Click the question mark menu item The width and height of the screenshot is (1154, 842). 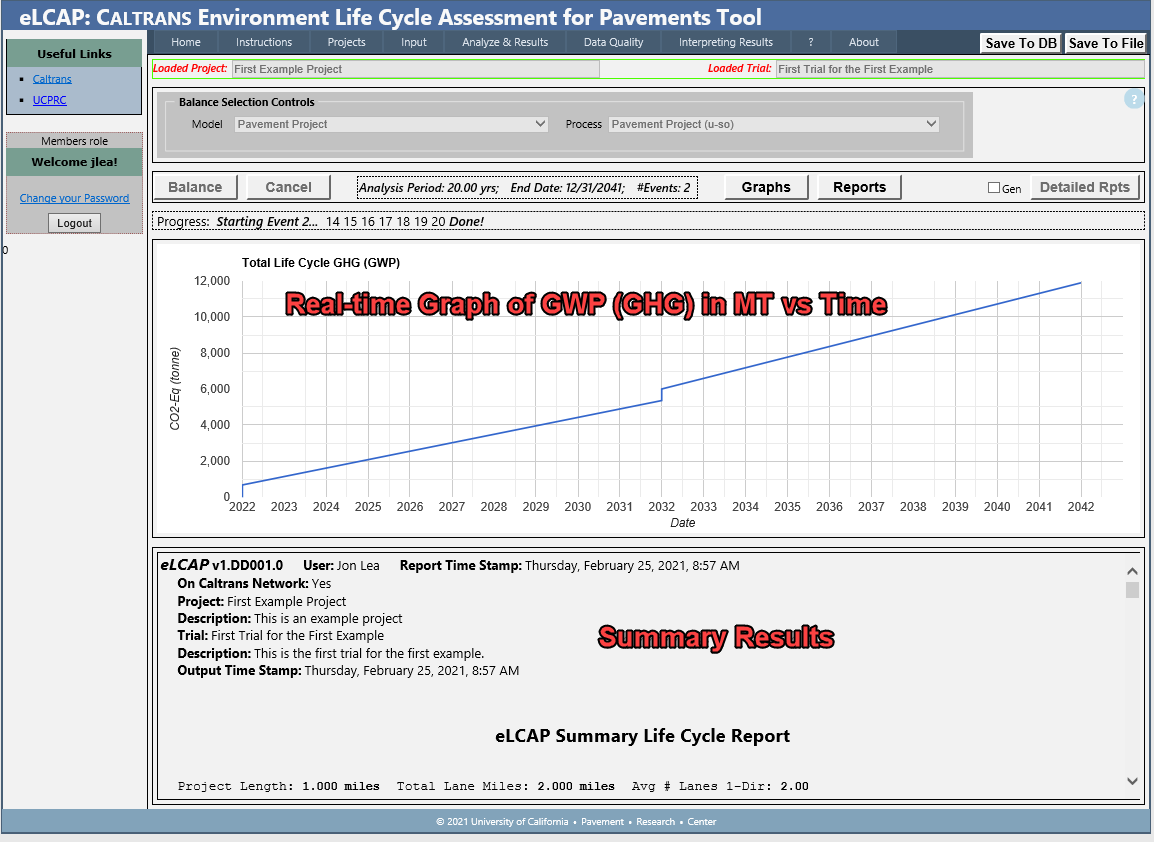coord(811,42)
